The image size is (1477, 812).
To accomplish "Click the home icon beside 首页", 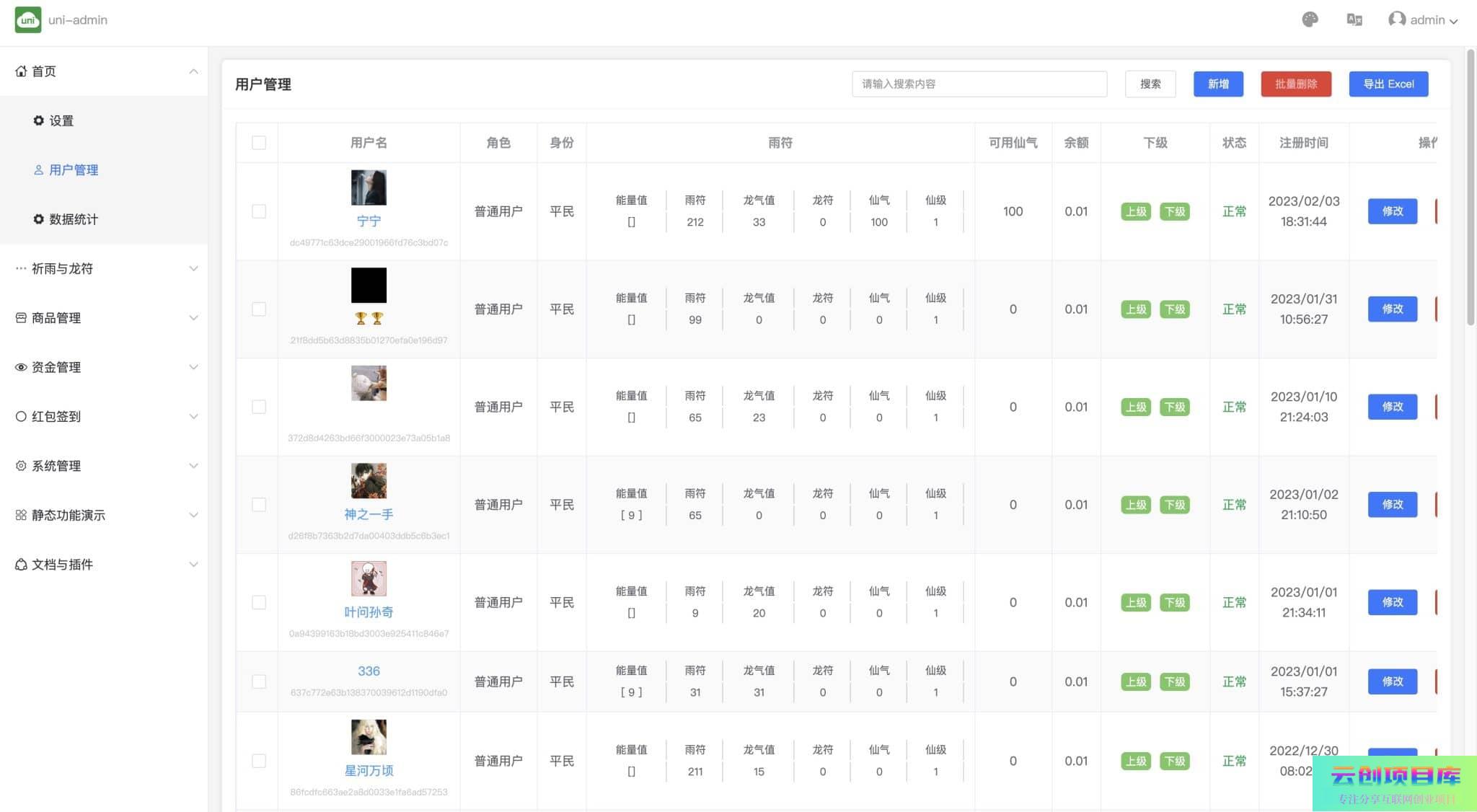I will coord(21,71).
